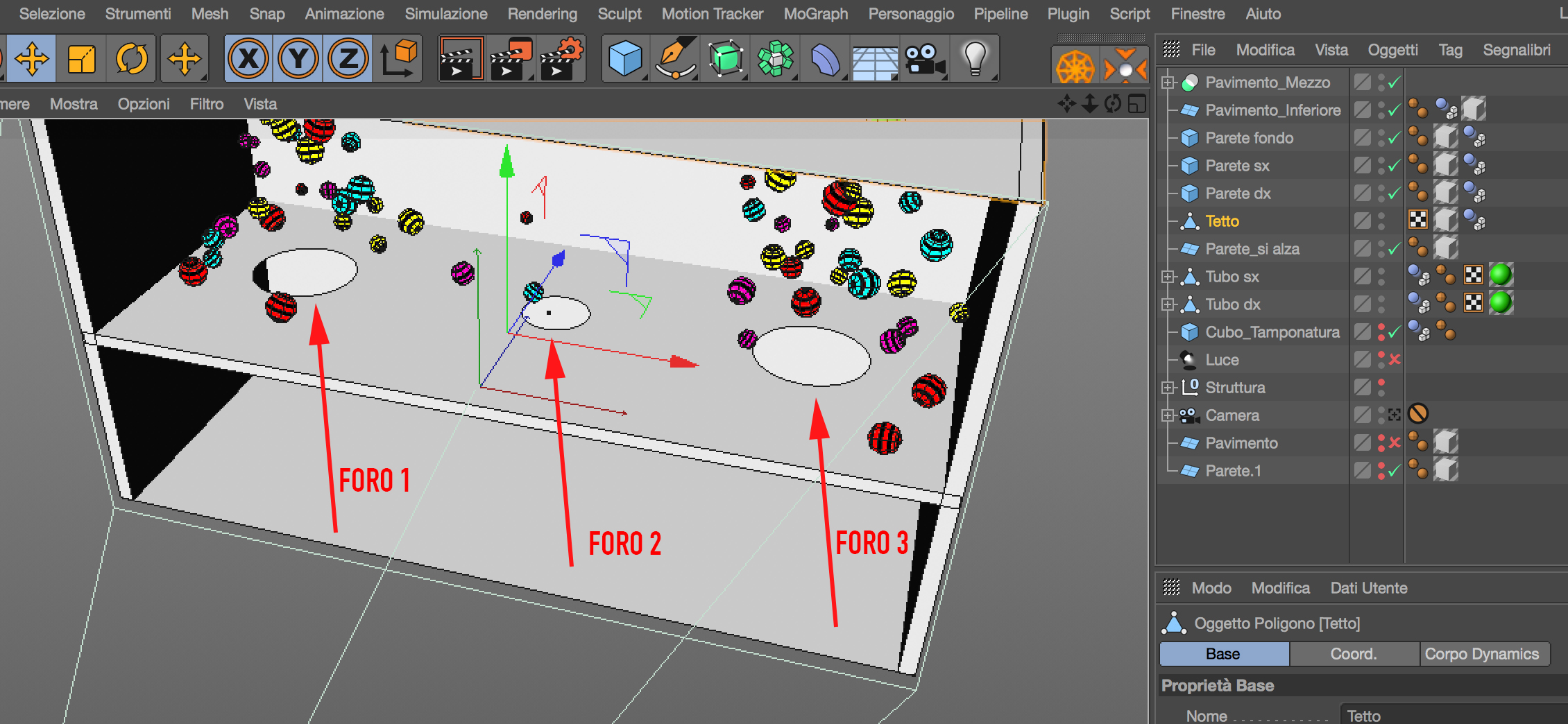This screenshot has height=724, width=1568.
Task: Select the green material tag on Tubo sx
Action: [x=1501, y=275]
